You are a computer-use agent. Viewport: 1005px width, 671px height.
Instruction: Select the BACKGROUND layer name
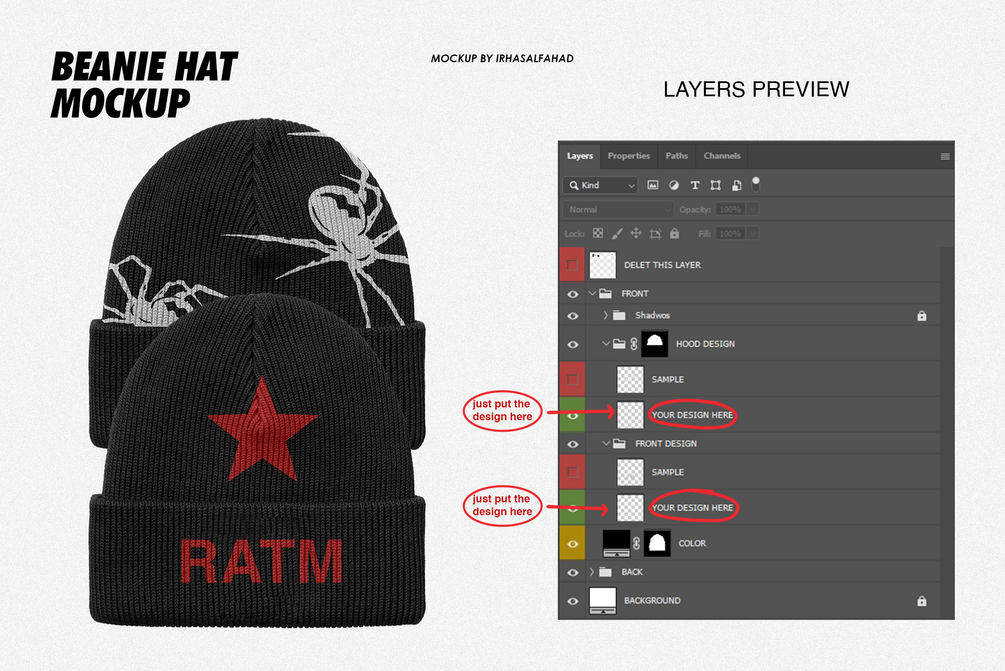(652, 601)
